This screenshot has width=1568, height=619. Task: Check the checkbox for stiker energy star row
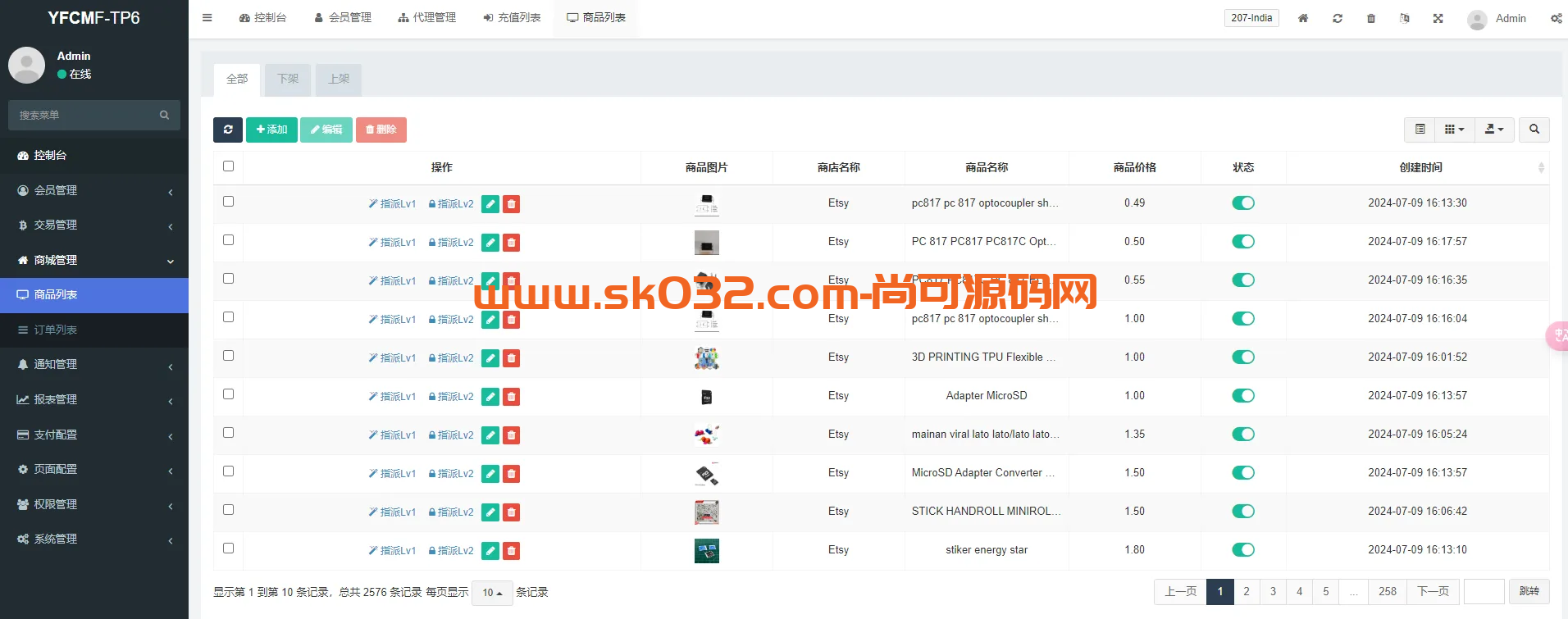pyautogui.click(x=228, y=548)
